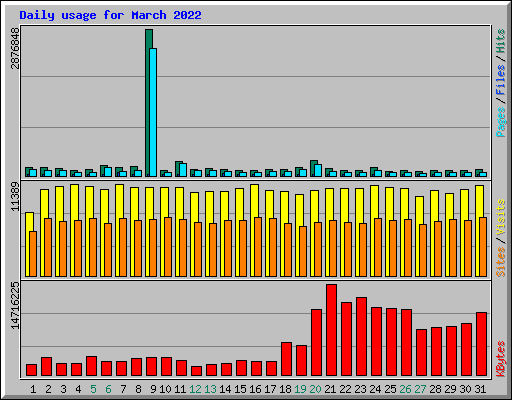Screen dimensions: 512x400
Task: Click the green weekend day label 5
Action: tap(93, 389)
